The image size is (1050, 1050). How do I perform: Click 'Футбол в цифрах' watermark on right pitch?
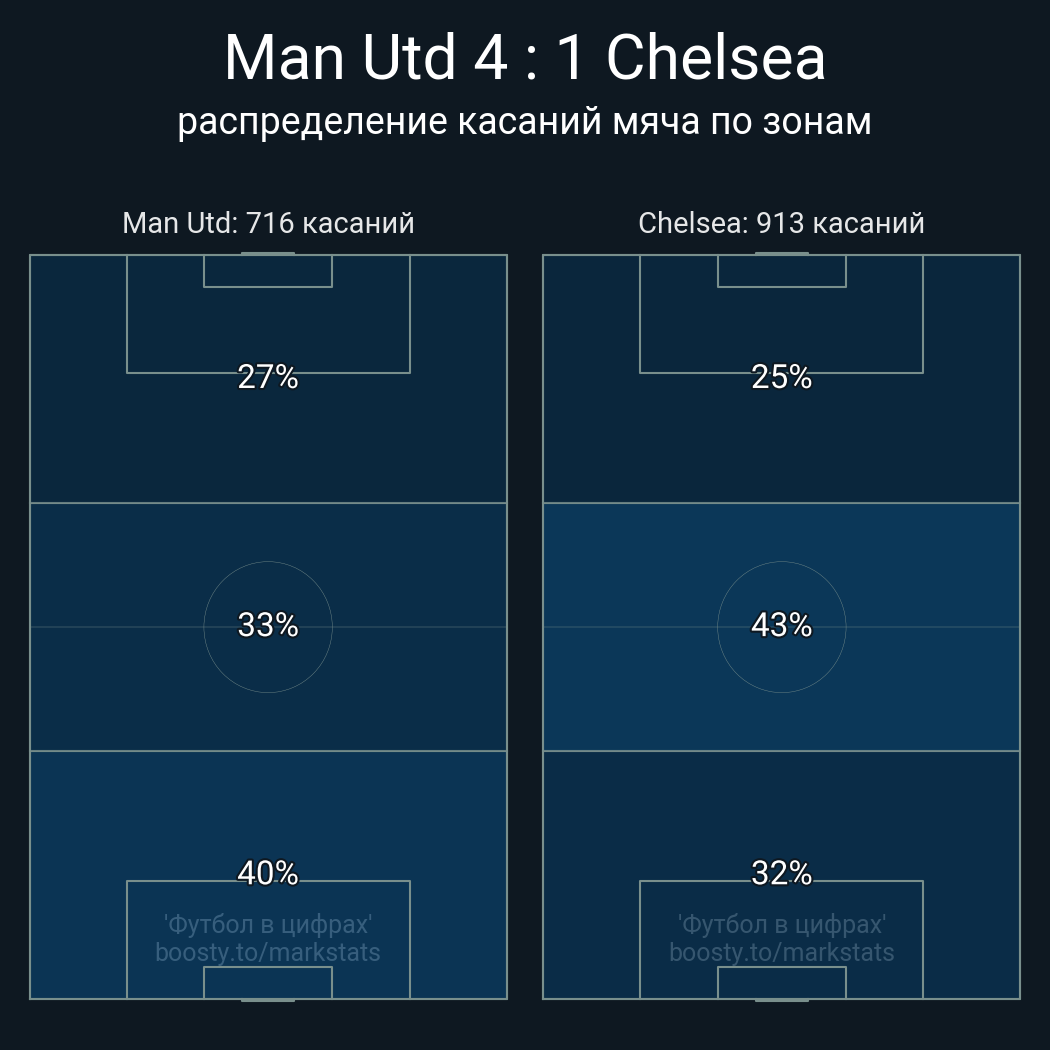click(781, 924)
